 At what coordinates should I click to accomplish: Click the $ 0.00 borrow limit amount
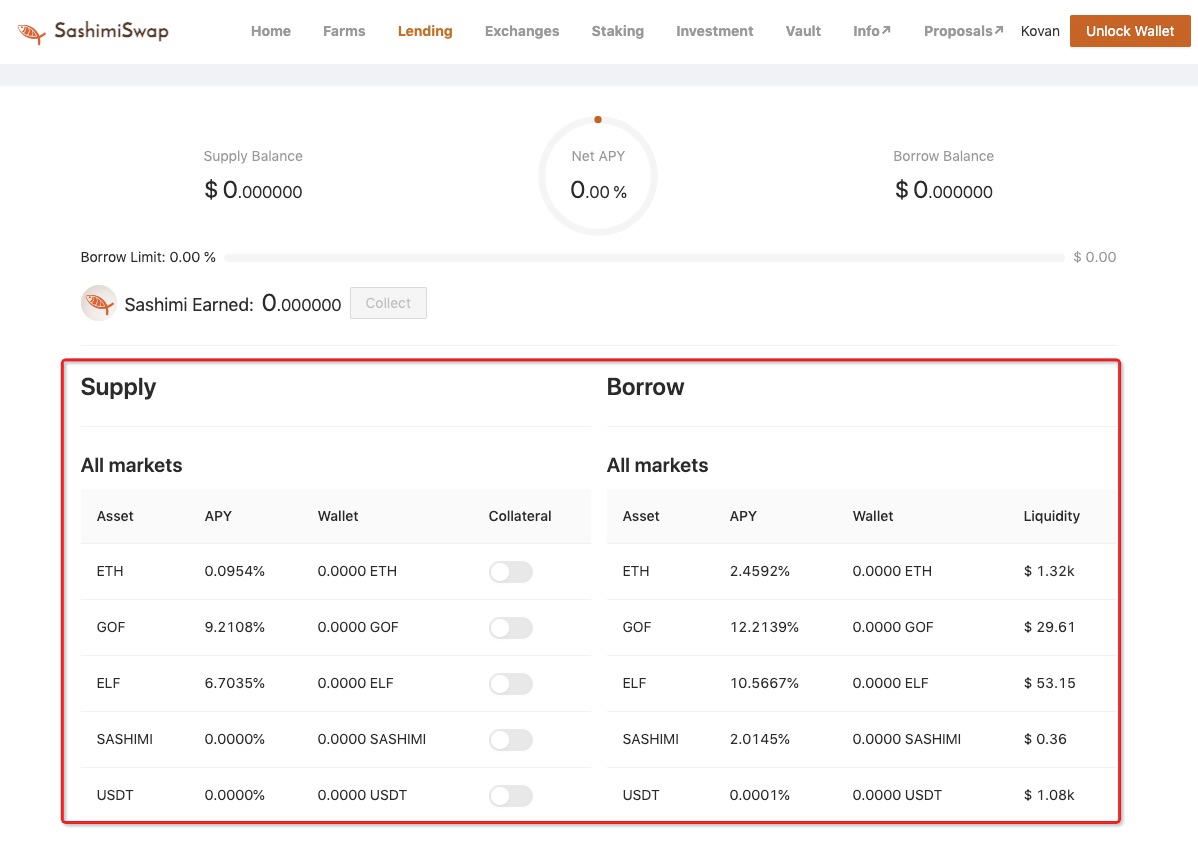(x=1095, y=257)
